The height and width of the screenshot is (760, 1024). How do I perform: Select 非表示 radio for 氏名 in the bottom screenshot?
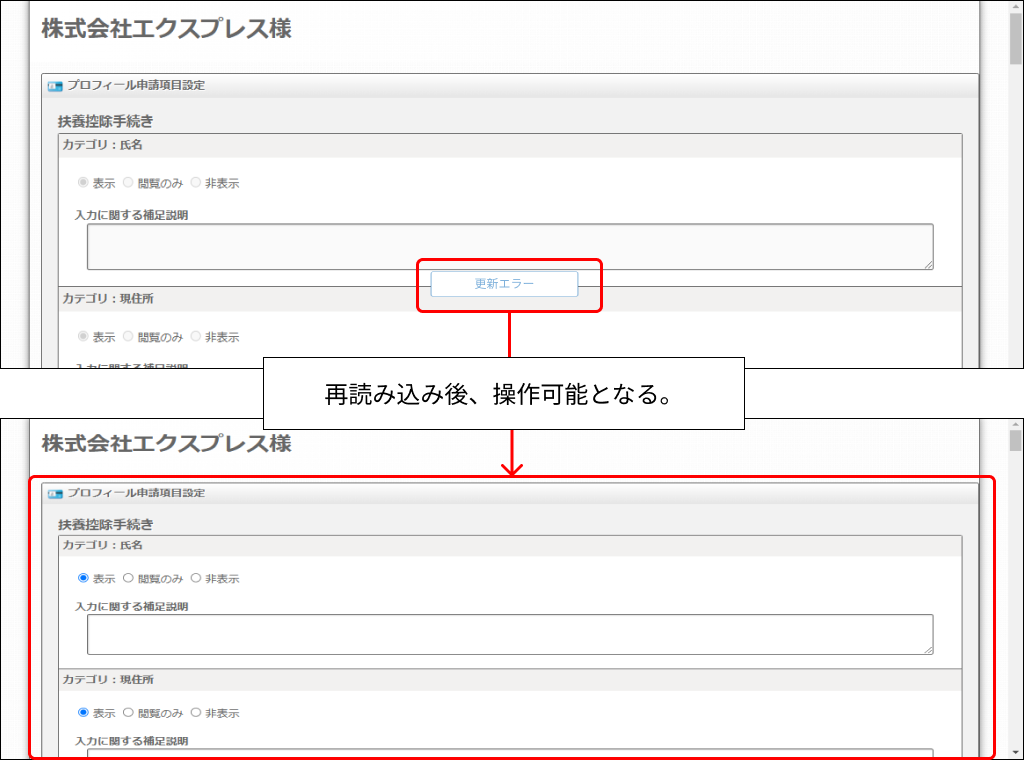[195, 578]
